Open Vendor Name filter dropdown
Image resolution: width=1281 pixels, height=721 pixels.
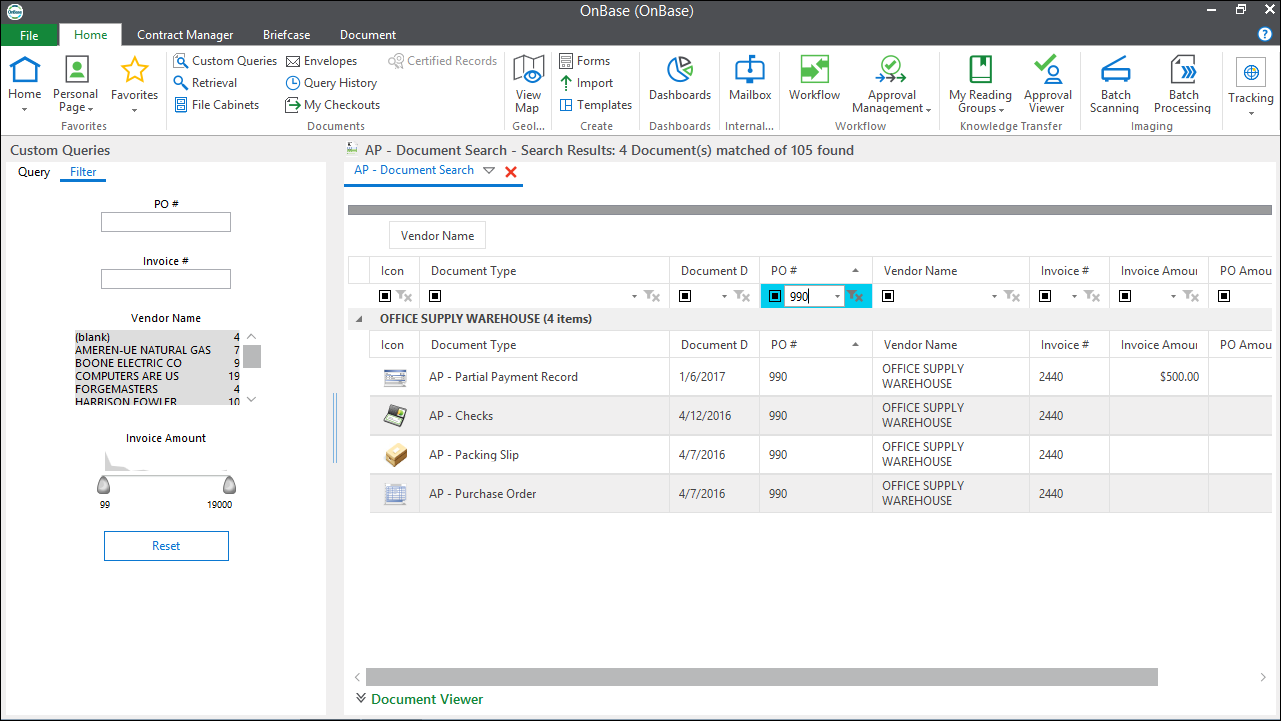995,297
